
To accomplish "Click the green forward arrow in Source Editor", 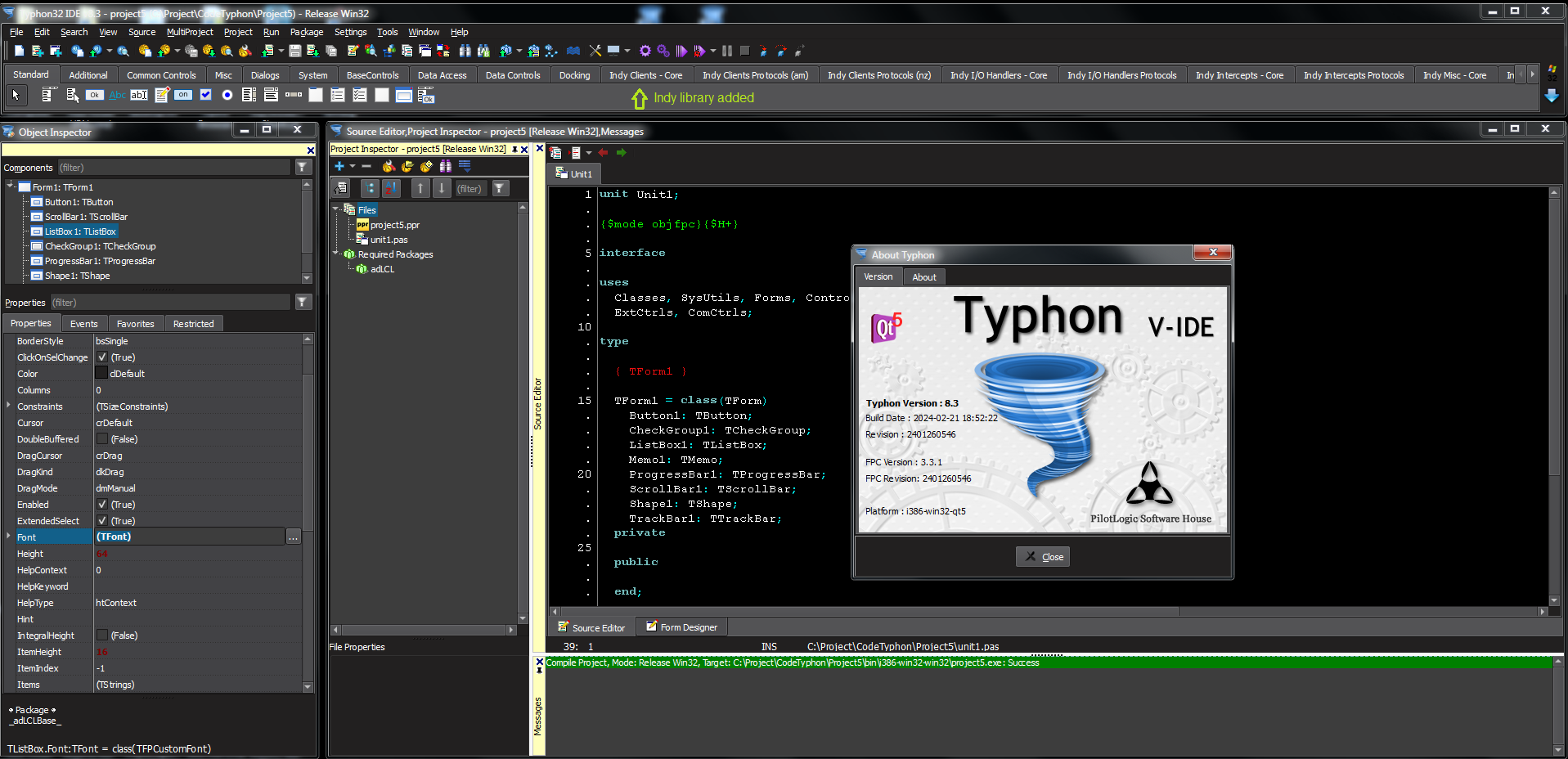I will tap(622, 153).
